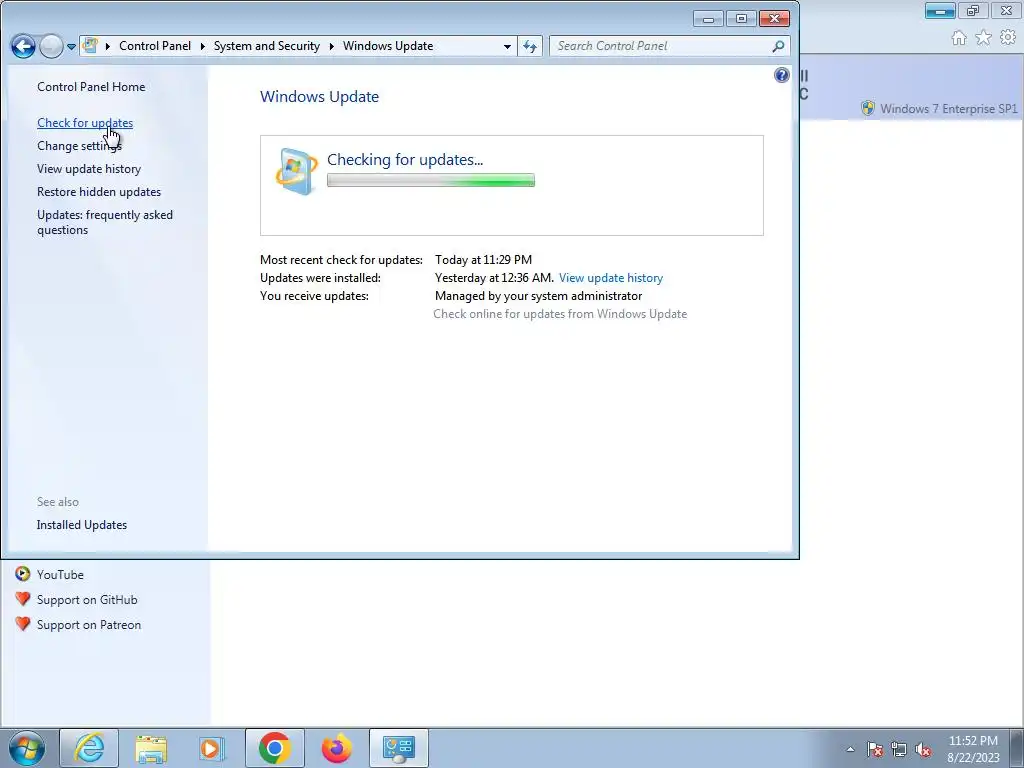Screen dimensions: 1024x768
Task: Click the Control Panel icon in address bar
Action: coord(90,46)
